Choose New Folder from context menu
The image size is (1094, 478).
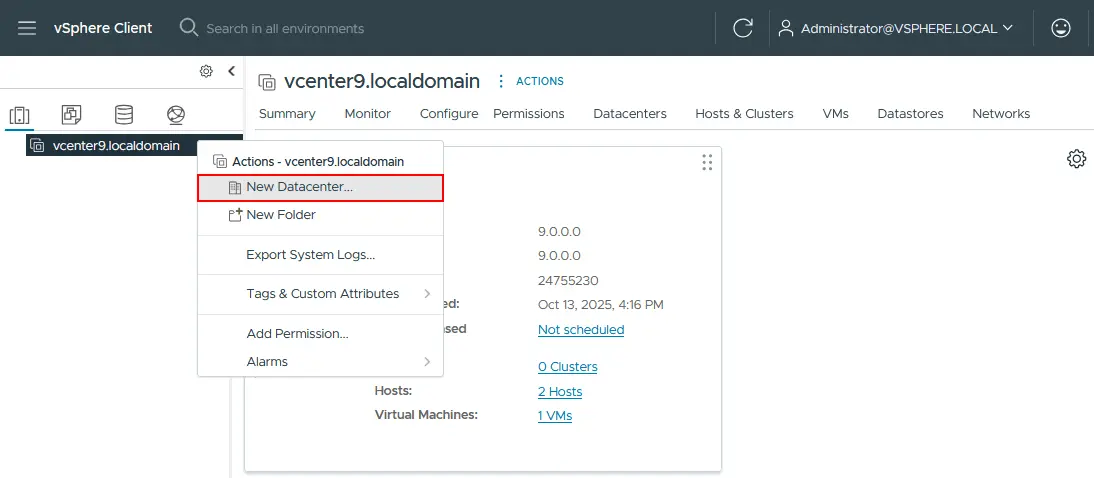pyautogui.click(x=320, y=215)
